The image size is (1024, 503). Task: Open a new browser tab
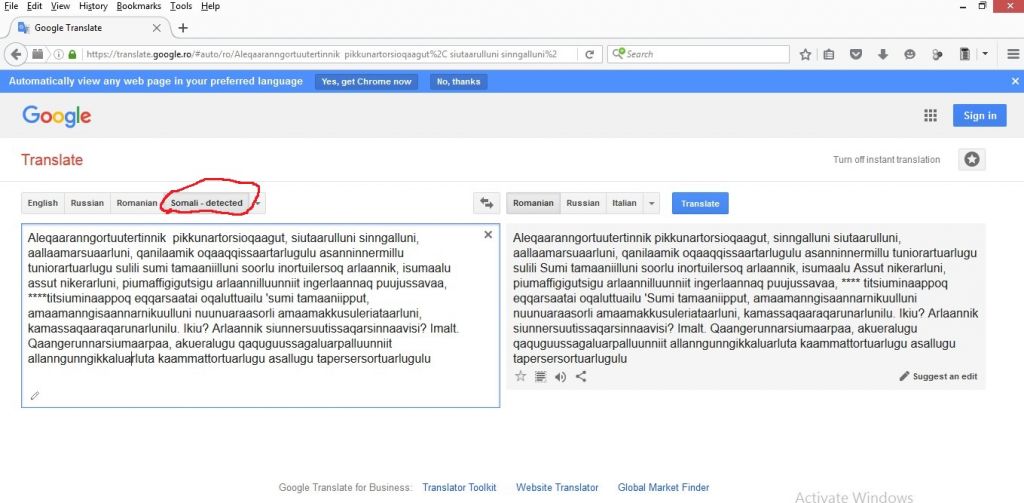coord(183,28)
